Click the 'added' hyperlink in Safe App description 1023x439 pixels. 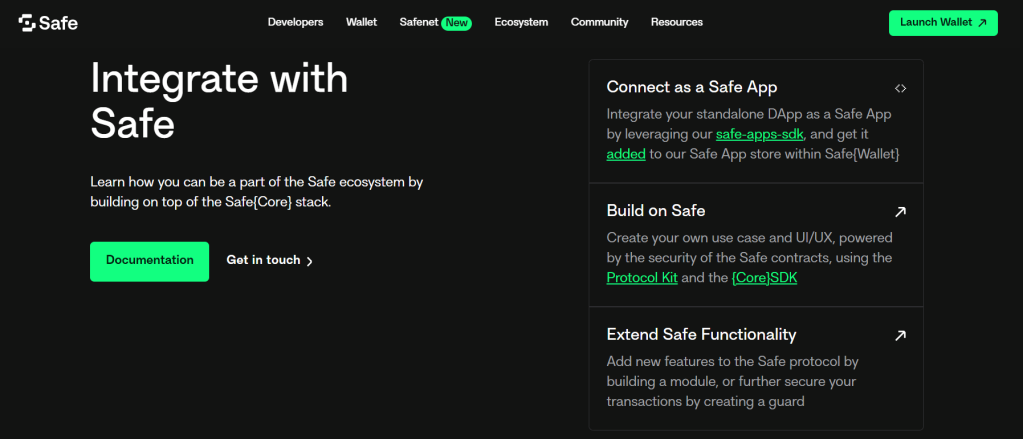point(626,154)
